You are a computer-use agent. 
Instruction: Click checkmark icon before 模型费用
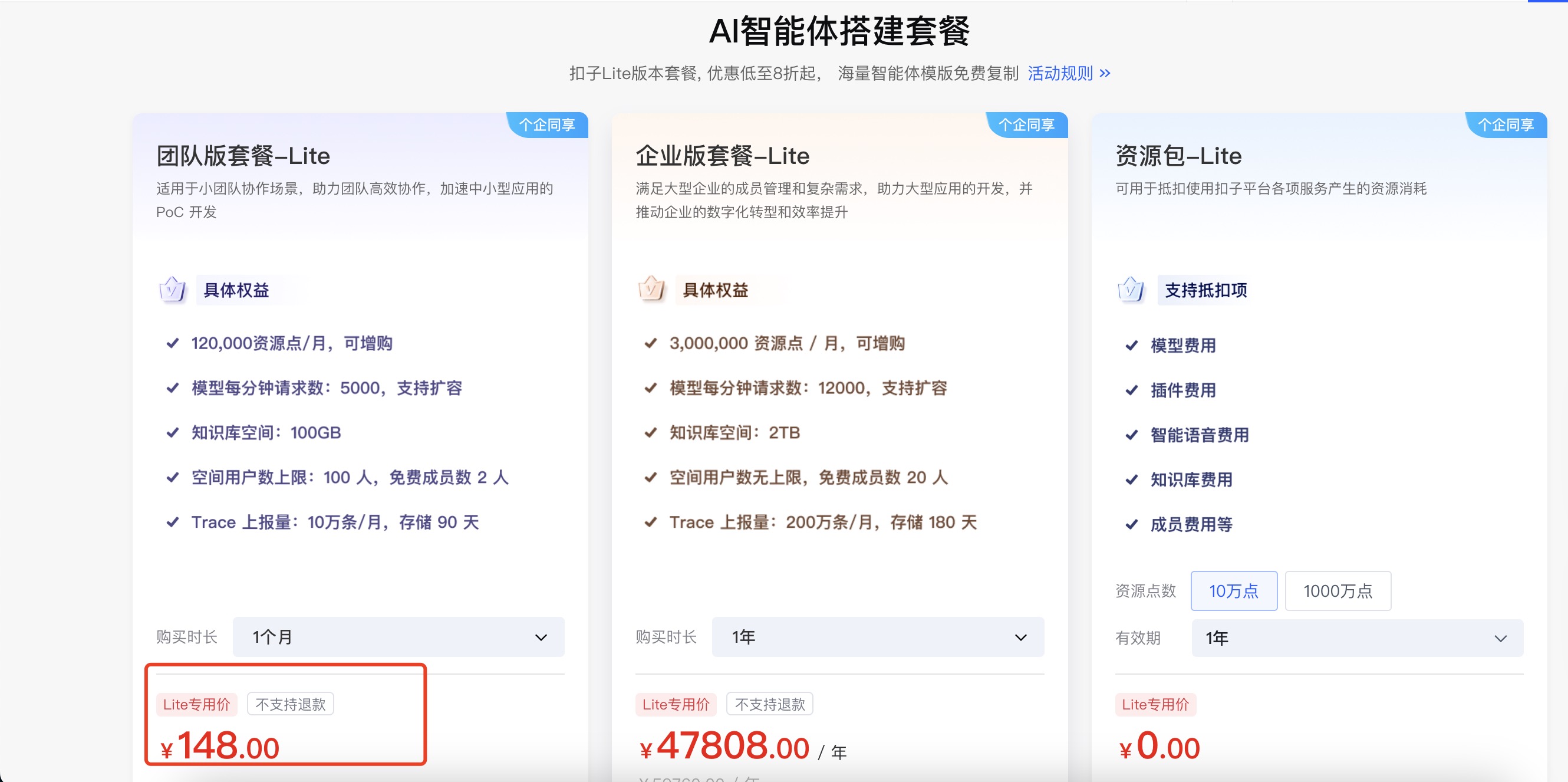click(x=1132, y=346)
